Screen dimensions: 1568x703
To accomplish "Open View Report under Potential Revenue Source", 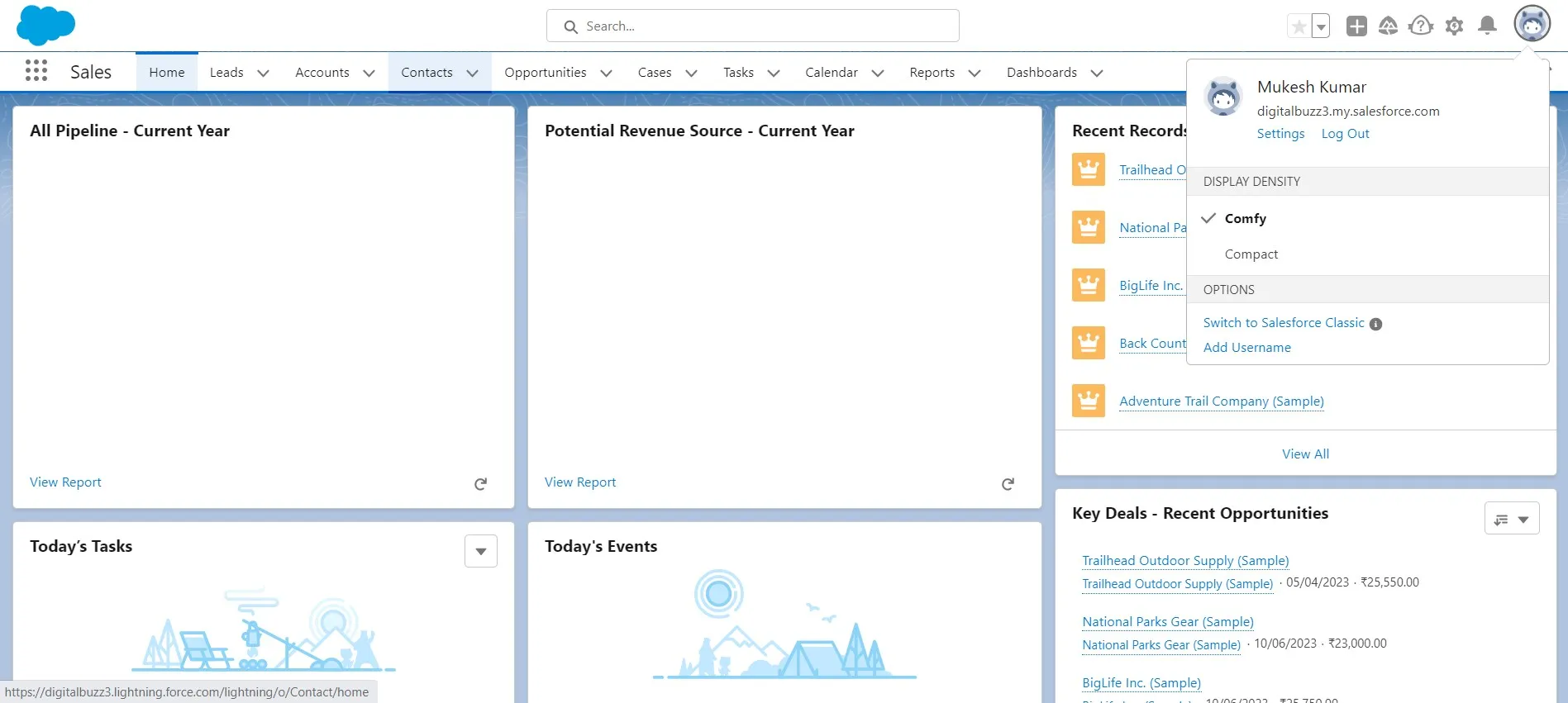I will [580, 482].
